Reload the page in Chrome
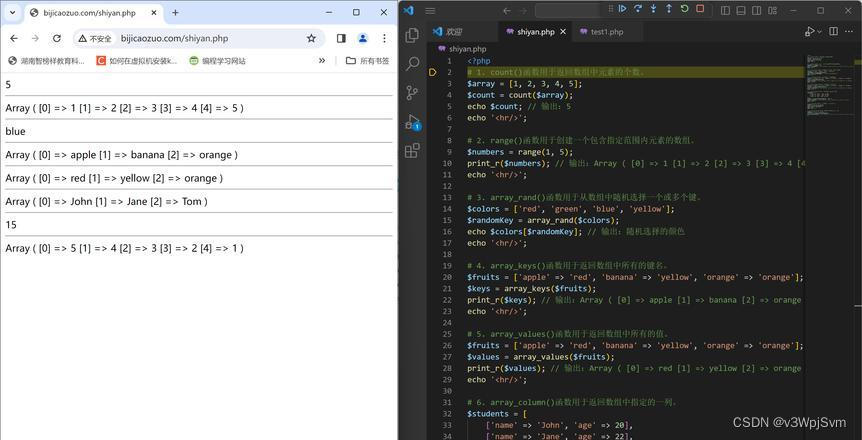 (57, 38)
